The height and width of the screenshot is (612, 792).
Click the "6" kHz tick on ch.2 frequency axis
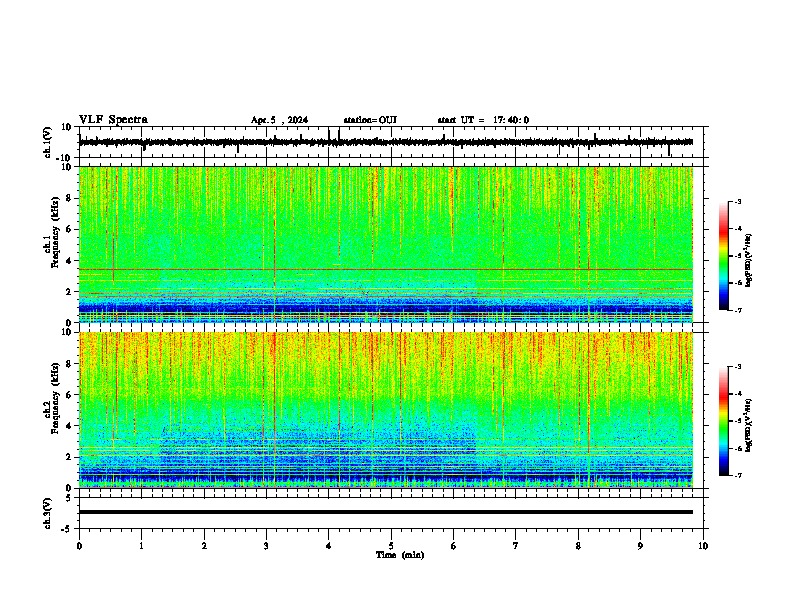click(69, 394)
